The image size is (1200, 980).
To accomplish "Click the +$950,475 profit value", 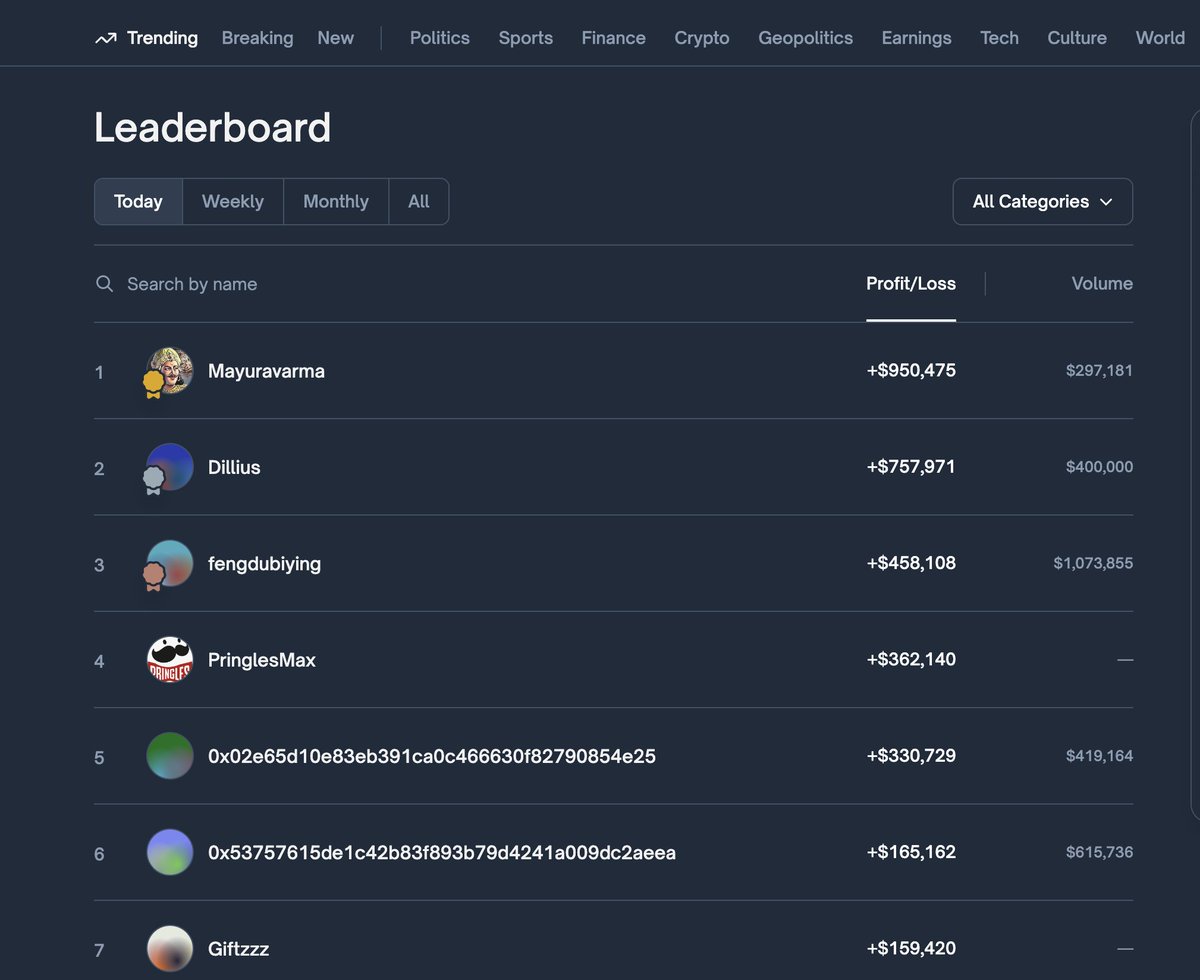I will pyautogui.click(x=911, y=371).
